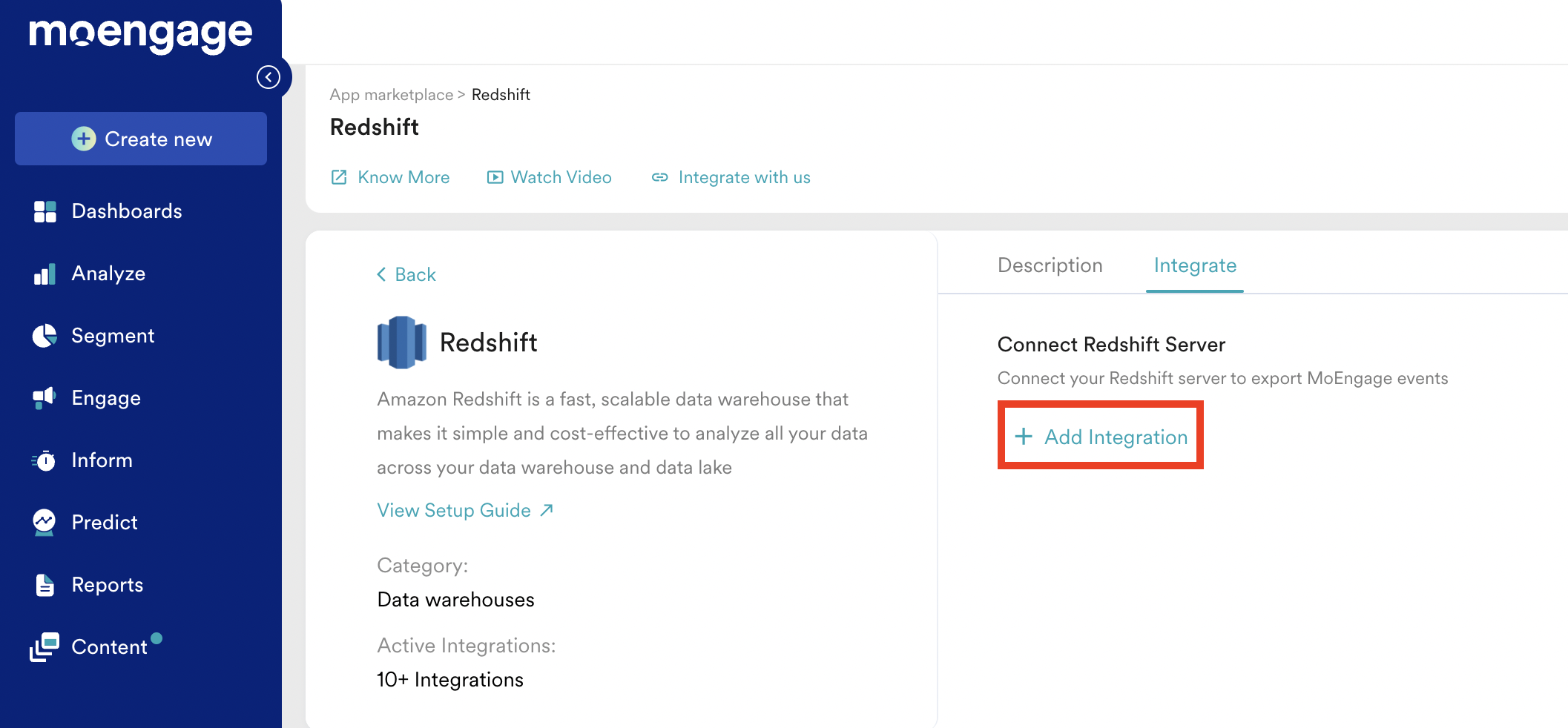Click the Redshift logo icon

pos(403,342)
